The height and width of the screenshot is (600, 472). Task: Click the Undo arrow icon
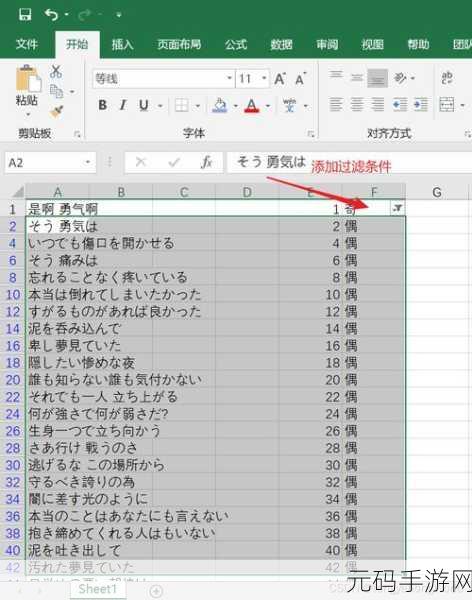click(x=51, y=15)
